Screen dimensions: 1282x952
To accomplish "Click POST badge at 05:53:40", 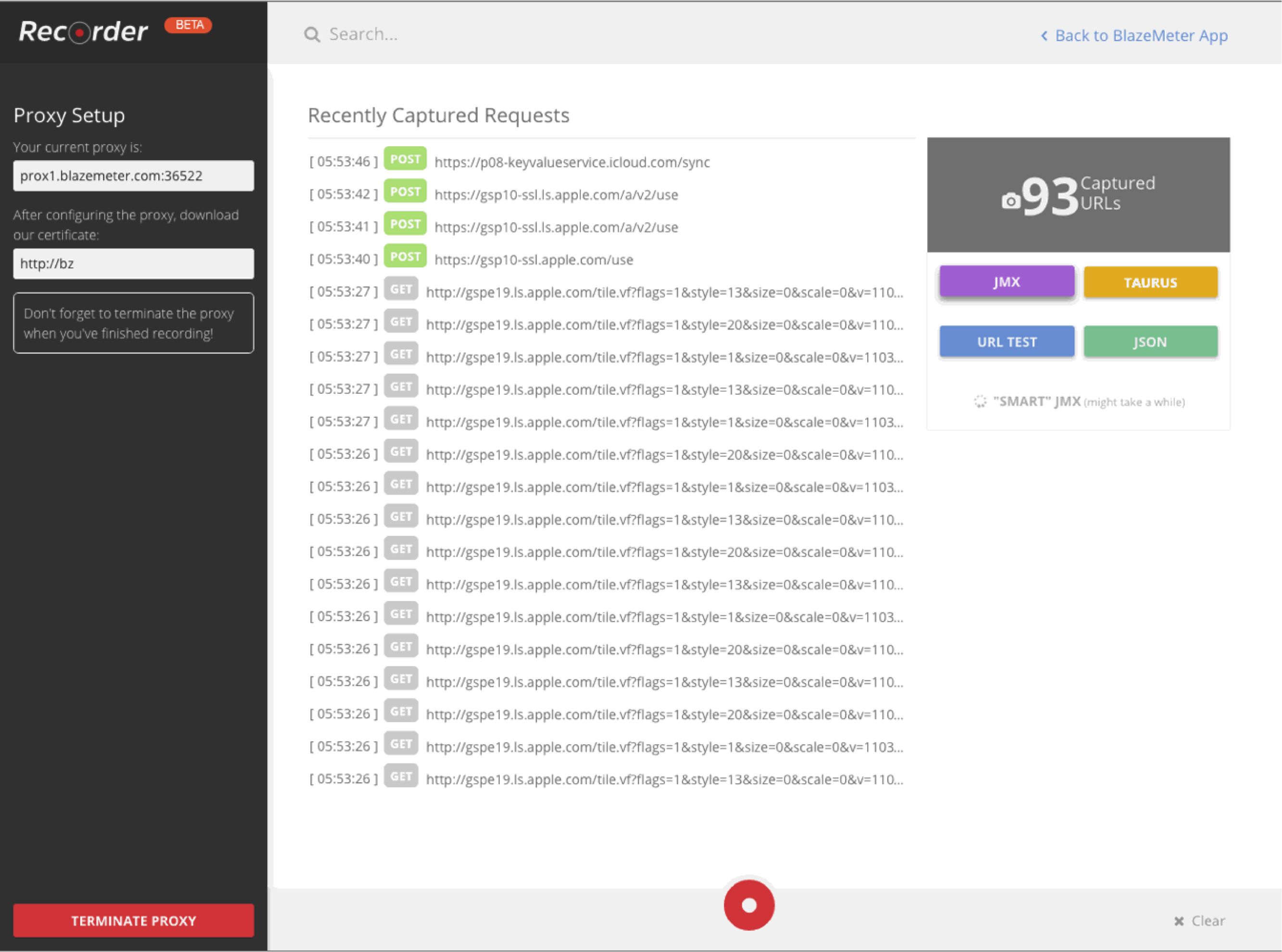I will tap(405, 256).
